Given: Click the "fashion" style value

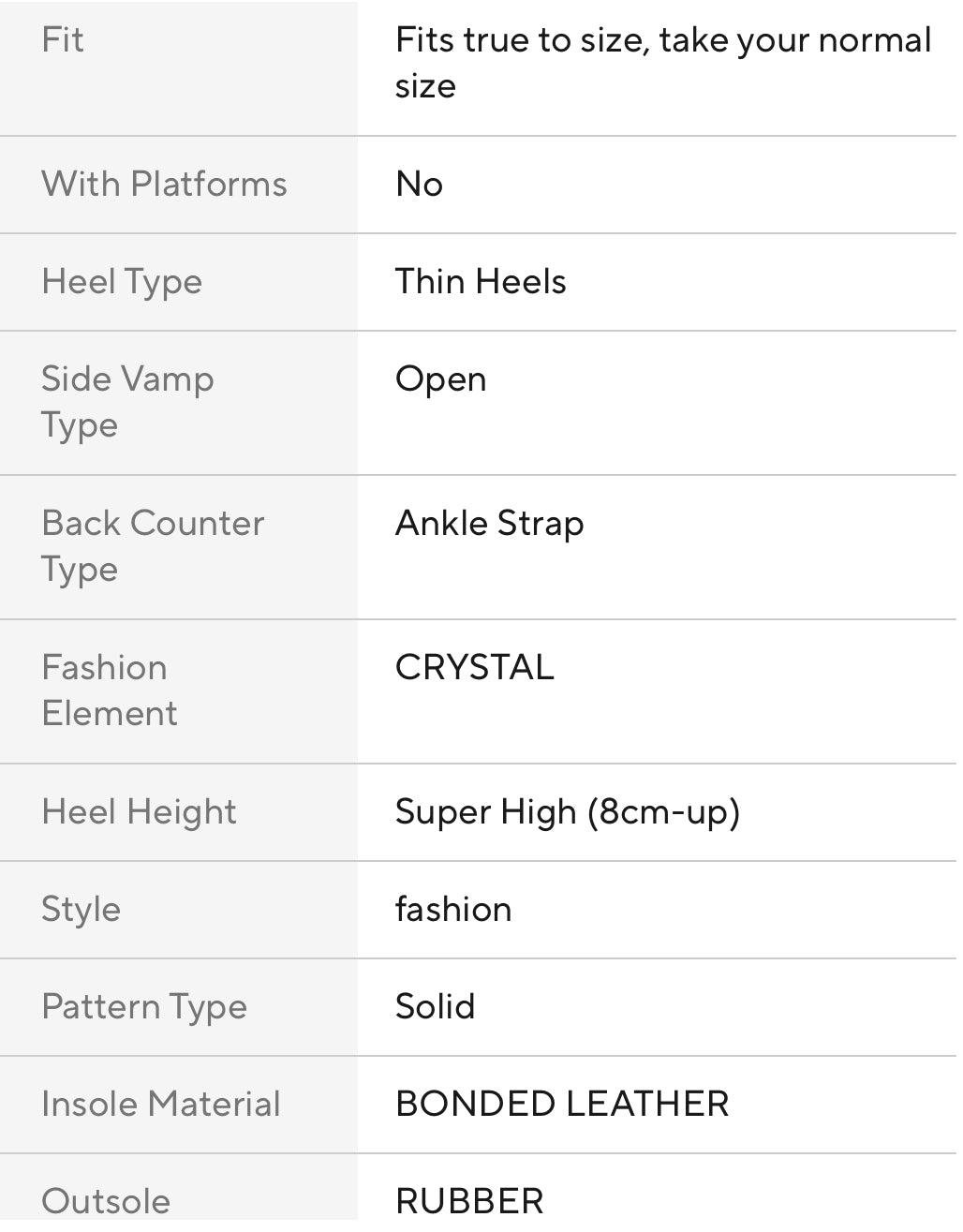Looking at the screenshot, I should tap(453, 910).
